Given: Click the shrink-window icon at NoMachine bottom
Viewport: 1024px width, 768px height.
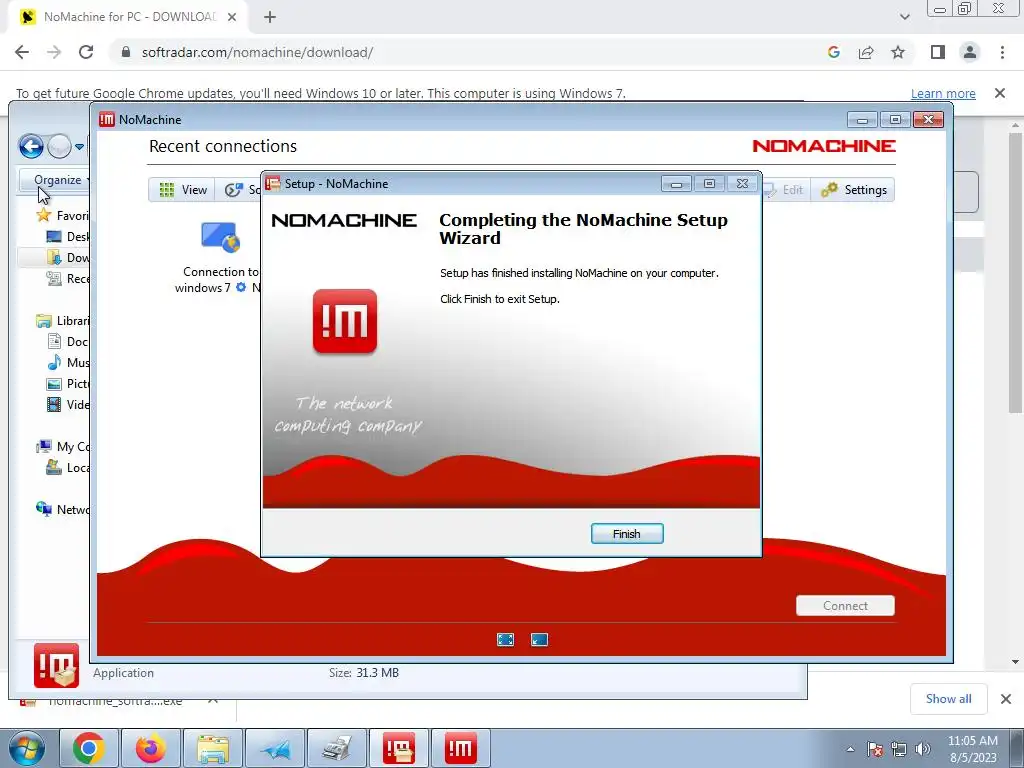Looking at the screenshot, I should [x=539, y=639].
